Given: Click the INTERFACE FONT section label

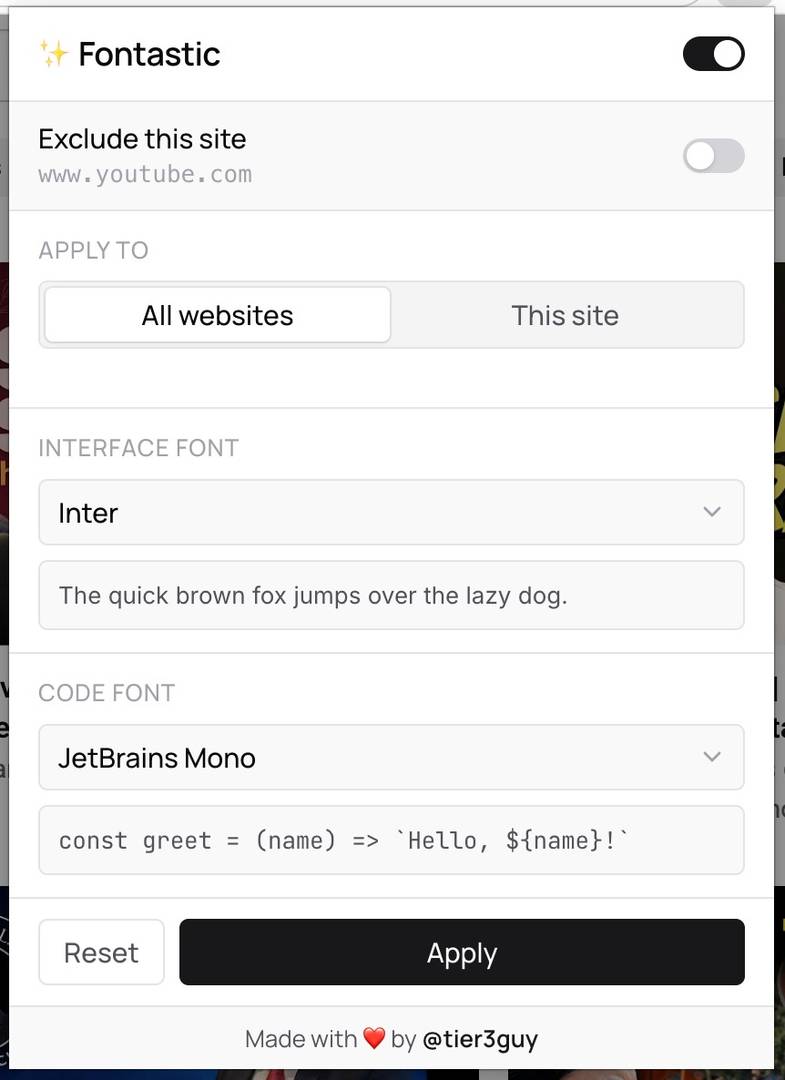Looking at the screenshot, I should pyautogui.click(x=138, y=448).
